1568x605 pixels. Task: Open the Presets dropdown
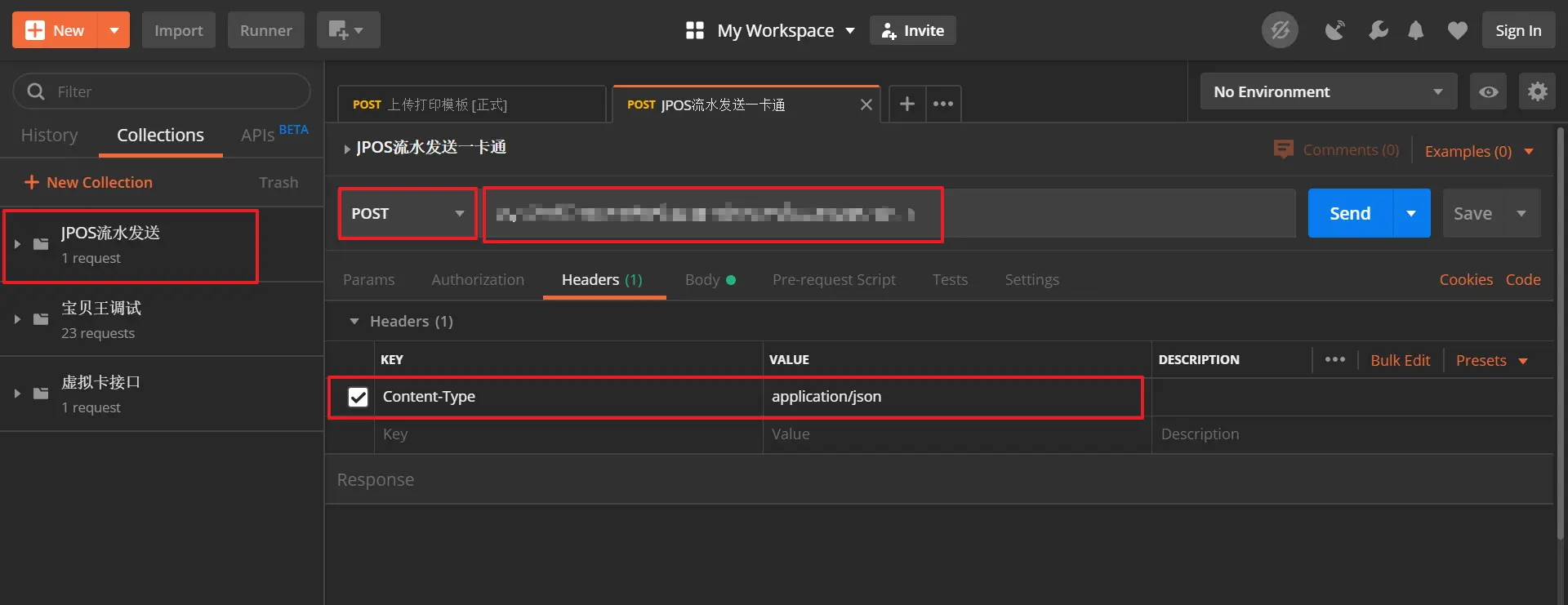point(1491,360)
